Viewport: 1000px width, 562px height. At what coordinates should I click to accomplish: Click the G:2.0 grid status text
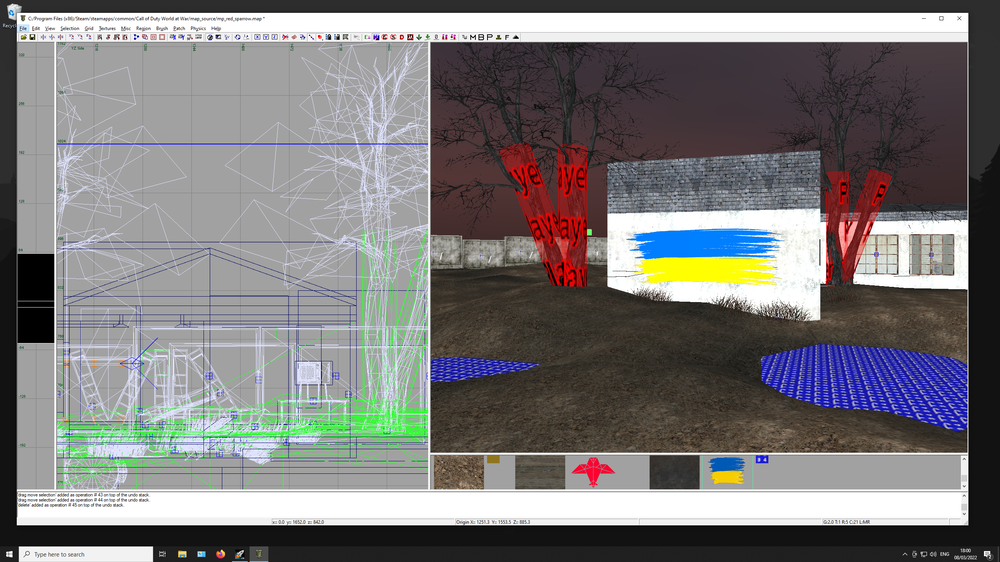846,522
